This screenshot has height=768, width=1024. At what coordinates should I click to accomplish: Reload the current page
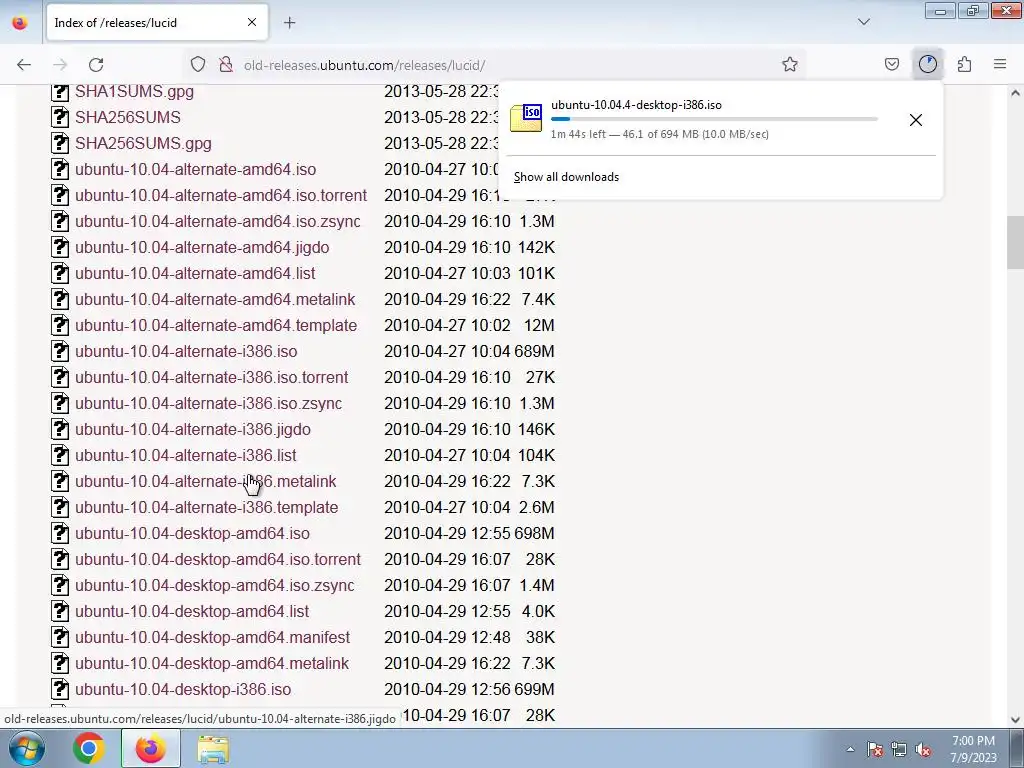click(x=96, y=65)
